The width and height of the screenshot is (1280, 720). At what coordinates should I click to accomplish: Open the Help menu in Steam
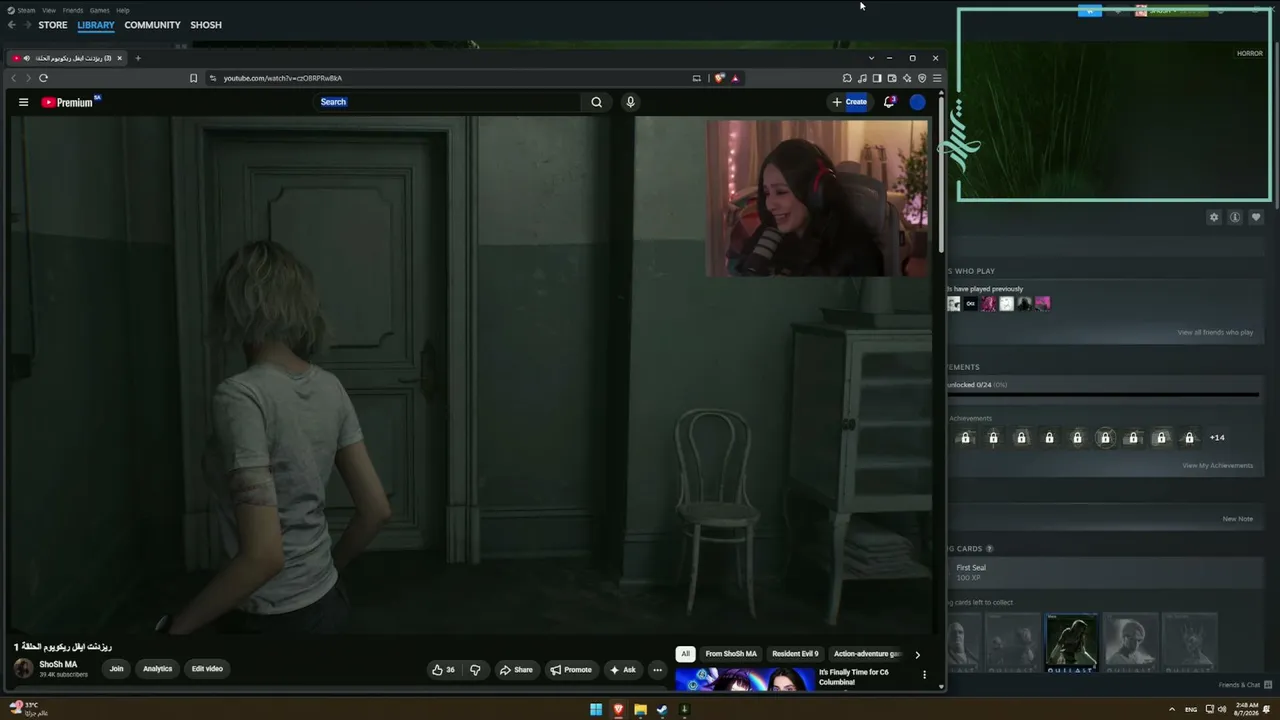pyautogui.click(x=123, y=10)
